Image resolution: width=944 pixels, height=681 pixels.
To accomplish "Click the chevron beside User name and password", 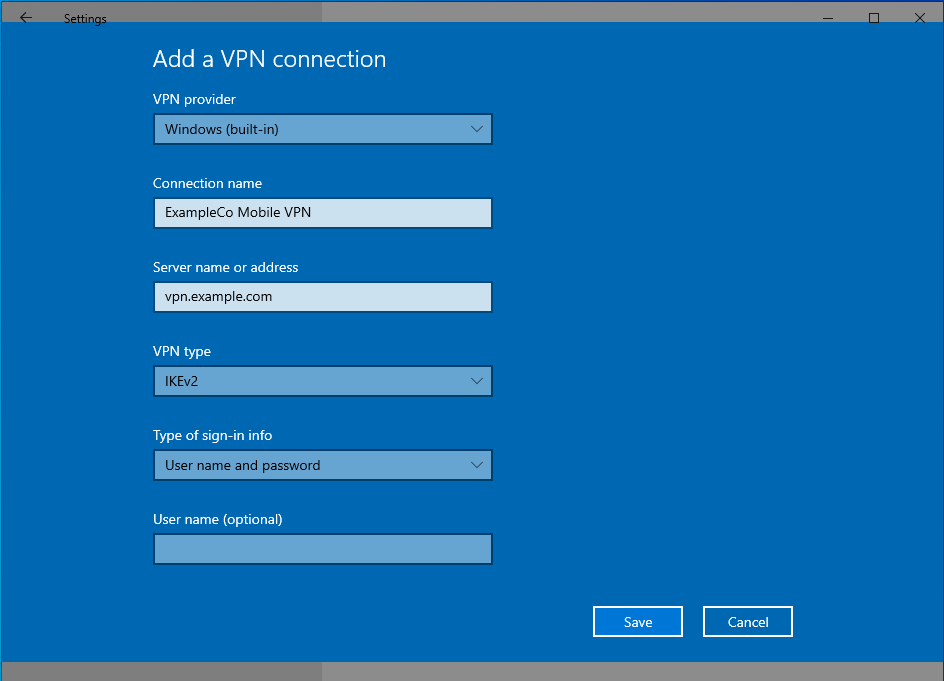I will pos(476,465).
